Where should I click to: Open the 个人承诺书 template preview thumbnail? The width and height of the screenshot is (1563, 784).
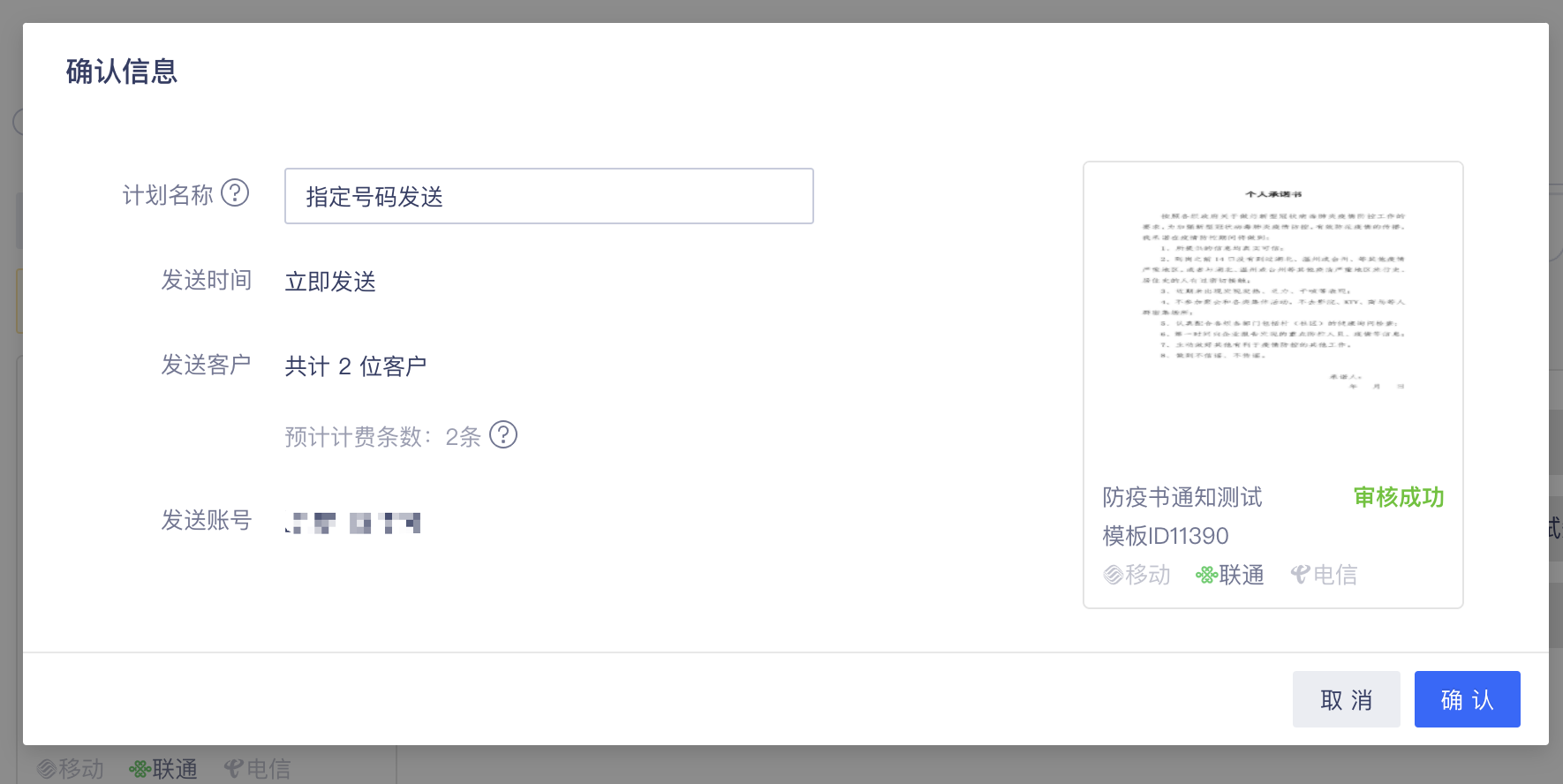[1272, 291]
